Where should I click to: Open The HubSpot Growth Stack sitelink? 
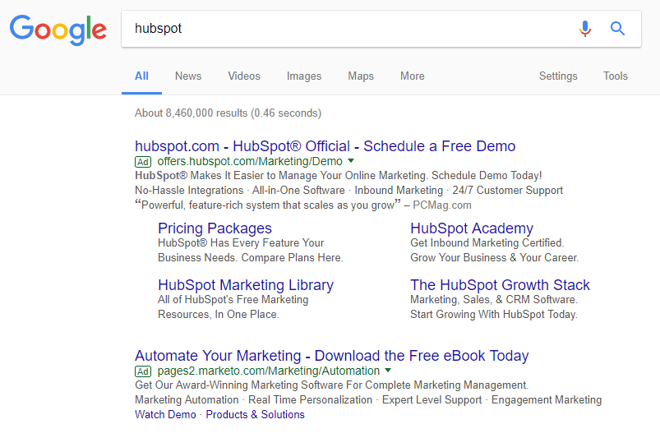pyautogui.click(x=500, y=285)
